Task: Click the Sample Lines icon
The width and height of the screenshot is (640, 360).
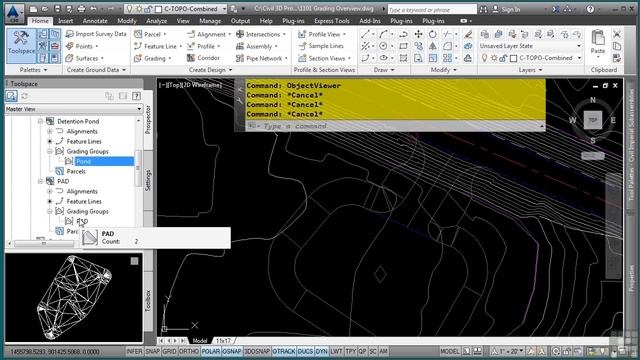Action: pos(302,46)
